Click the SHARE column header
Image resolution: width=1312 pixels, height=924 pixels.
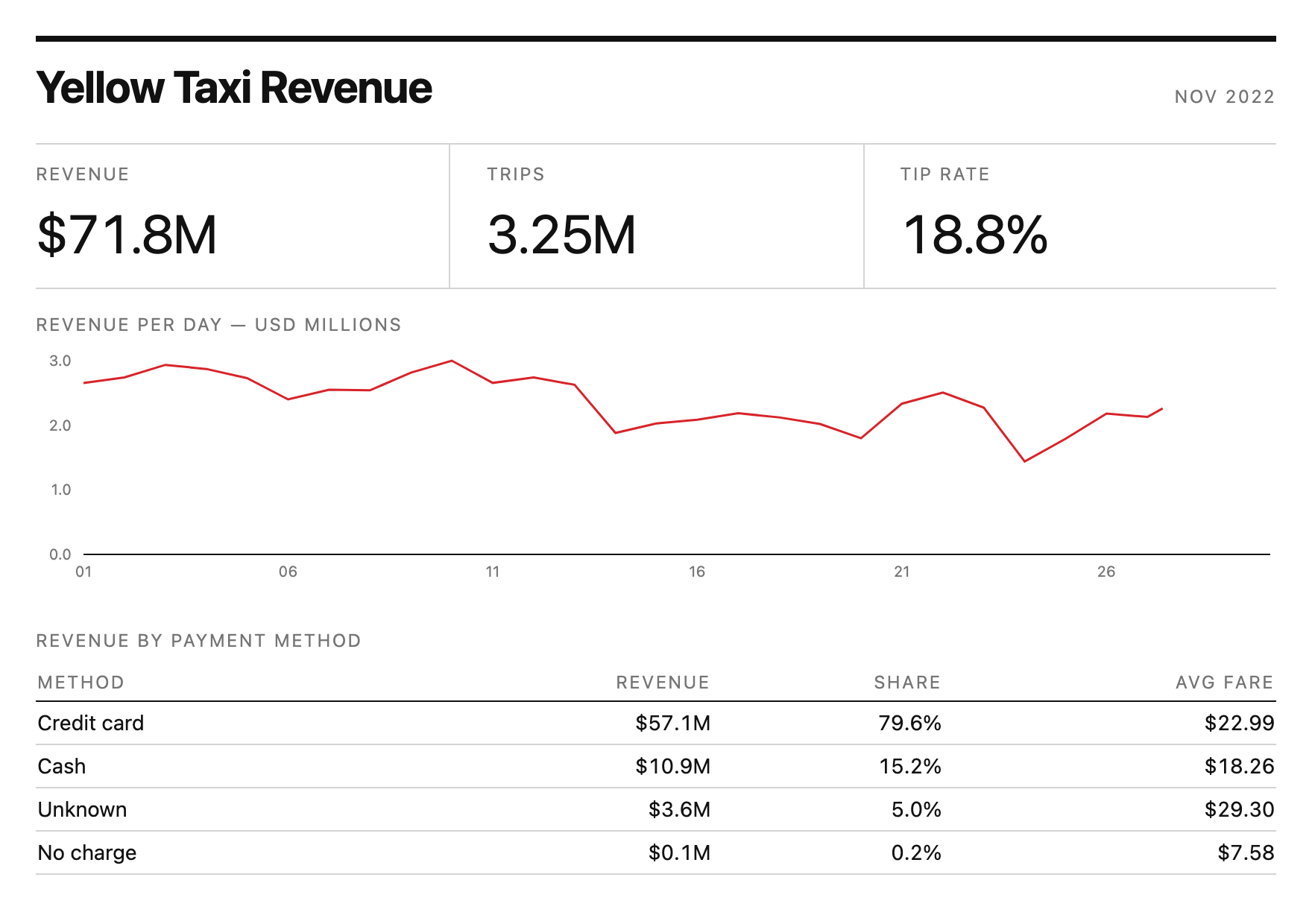pos(907,683)
